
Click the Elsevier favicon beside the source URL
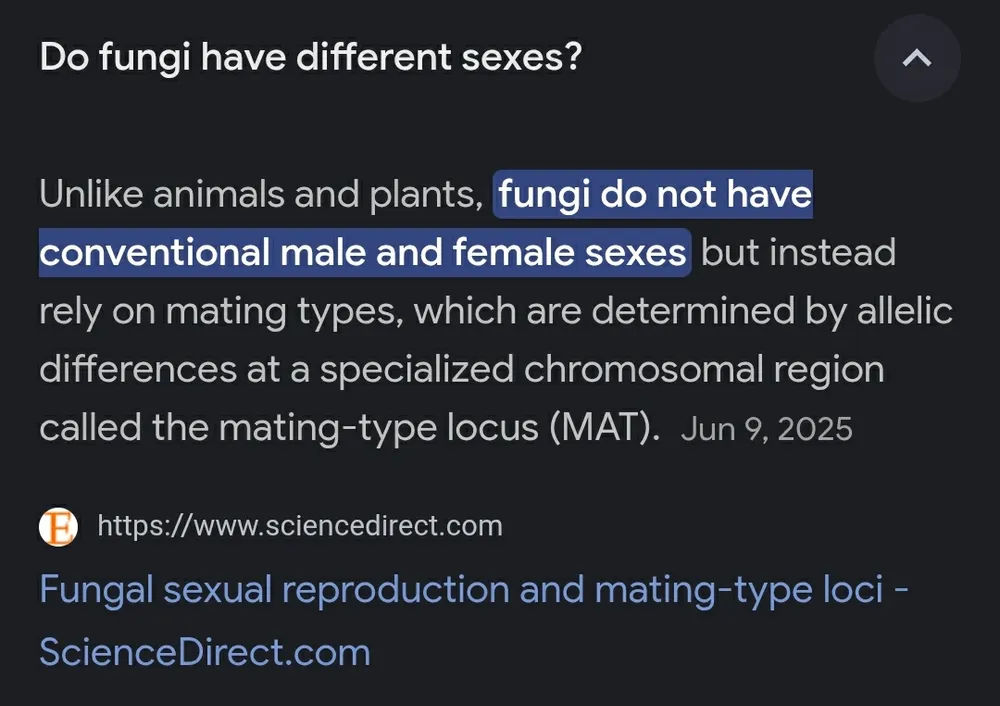pyautogui.click(x=59, y=527)
